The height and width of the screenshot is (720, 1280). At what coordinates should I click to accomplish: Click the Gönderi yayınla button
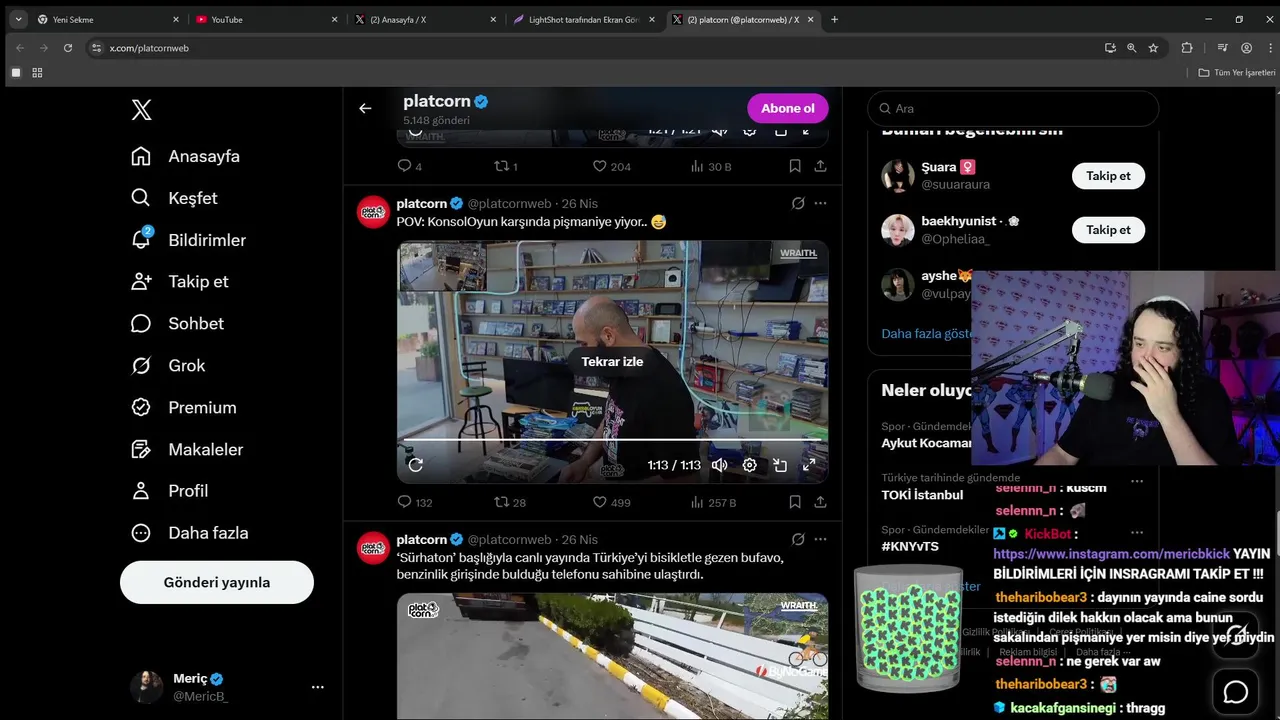tap(217, 582)
